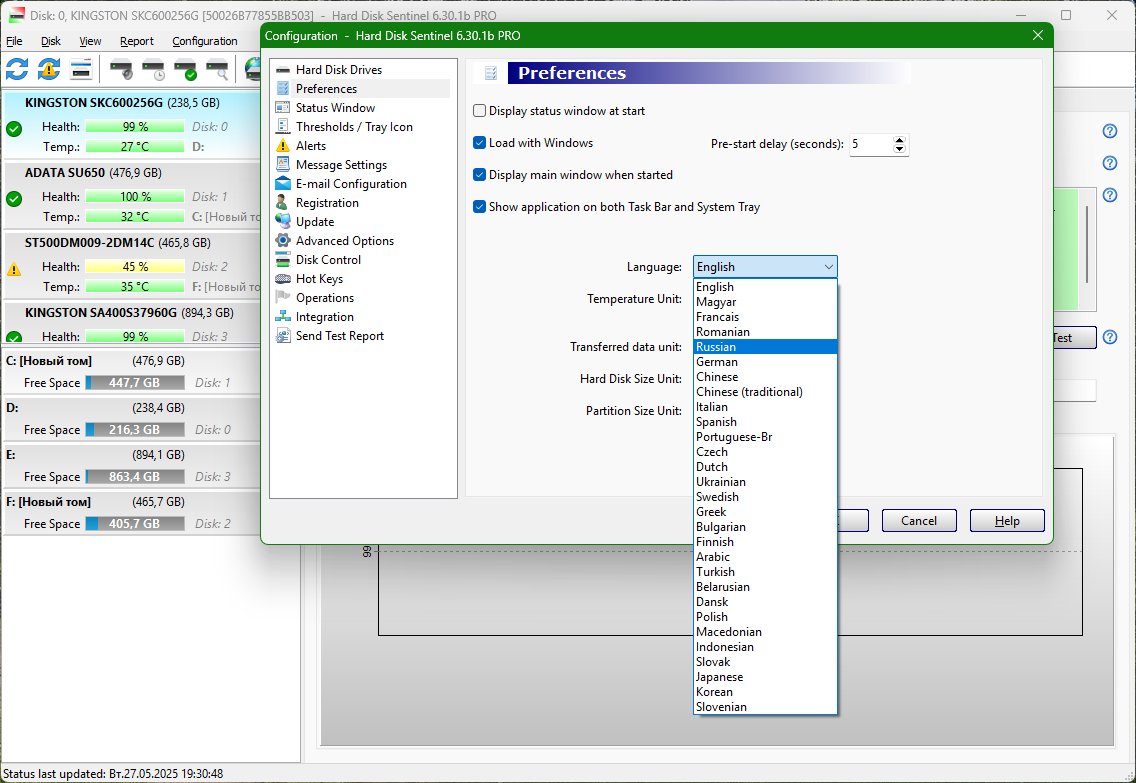Click the blue refresh arrows toolbar icon

click(17, 69)
